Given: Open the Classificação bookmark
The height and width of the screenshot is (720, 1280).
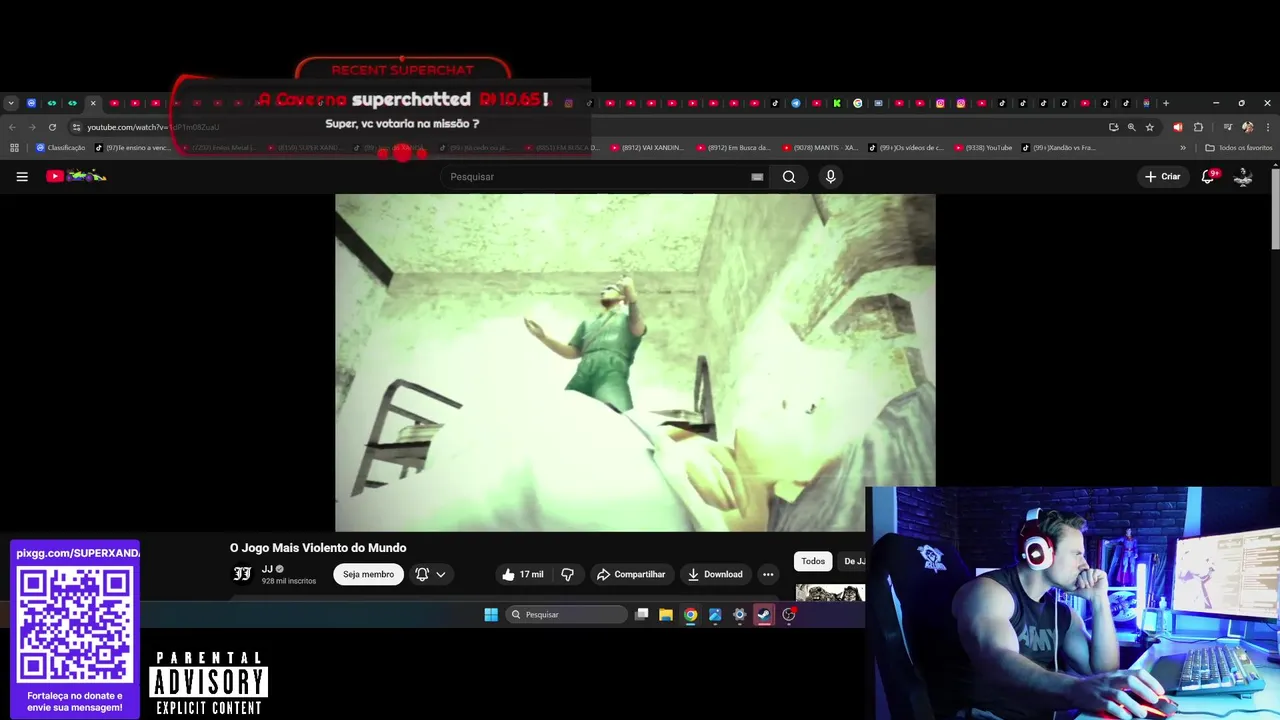Looking at the screenshot, I should tap(60, 148).
